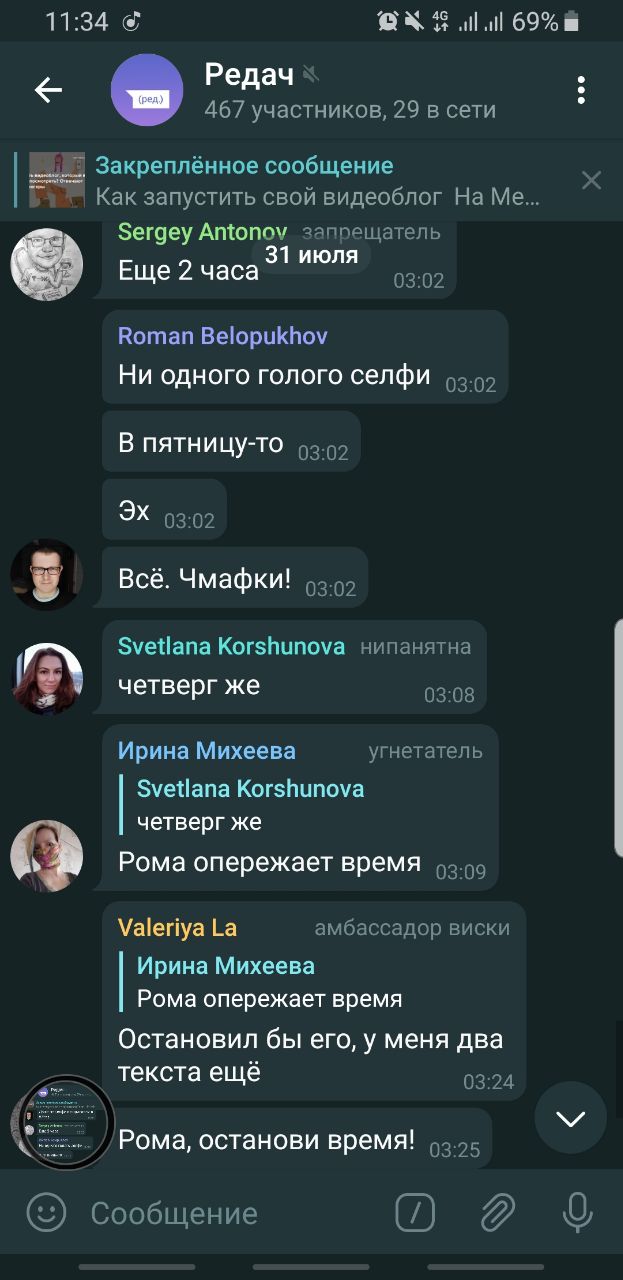Tap the Редач chat title header
The image size is (623, 1280).
pos(249,74)
